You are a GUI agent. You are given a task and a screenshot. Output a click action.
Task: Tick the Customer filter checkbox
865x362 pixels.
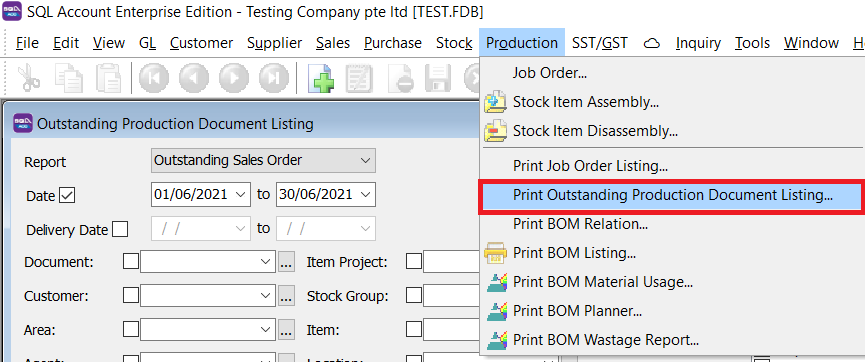(131, 296)
